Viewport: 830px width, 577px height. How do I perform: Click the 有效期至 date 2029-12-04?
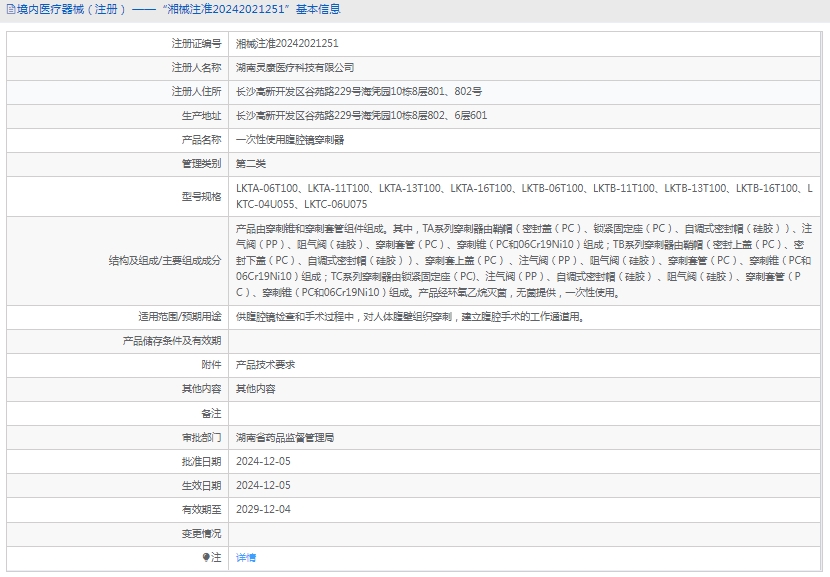tap(263, 509)
